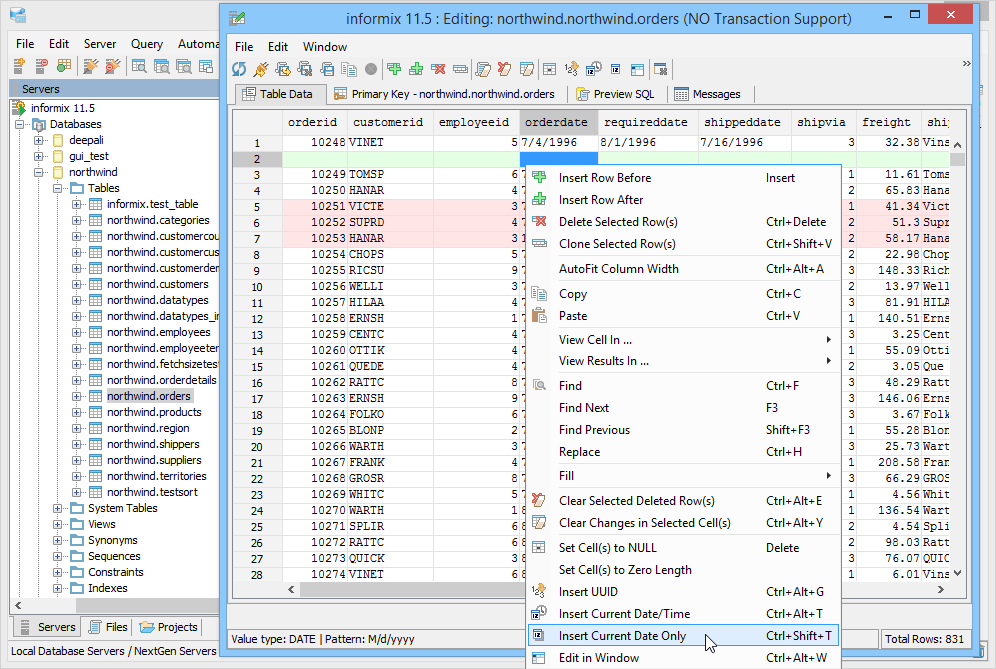
Task: Expand northwind.employees table node
Action: point(76,332)
